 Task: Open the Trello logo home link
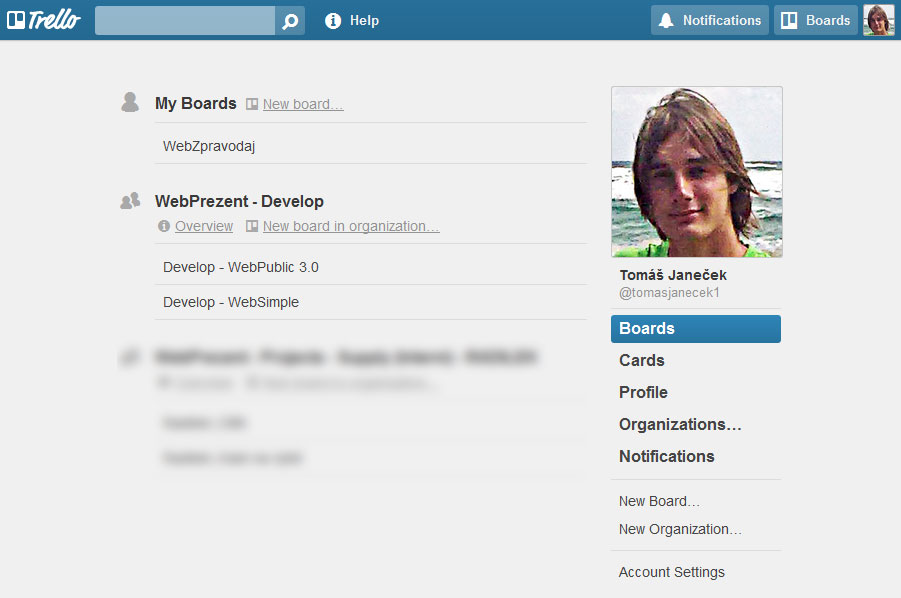(44, 20)
